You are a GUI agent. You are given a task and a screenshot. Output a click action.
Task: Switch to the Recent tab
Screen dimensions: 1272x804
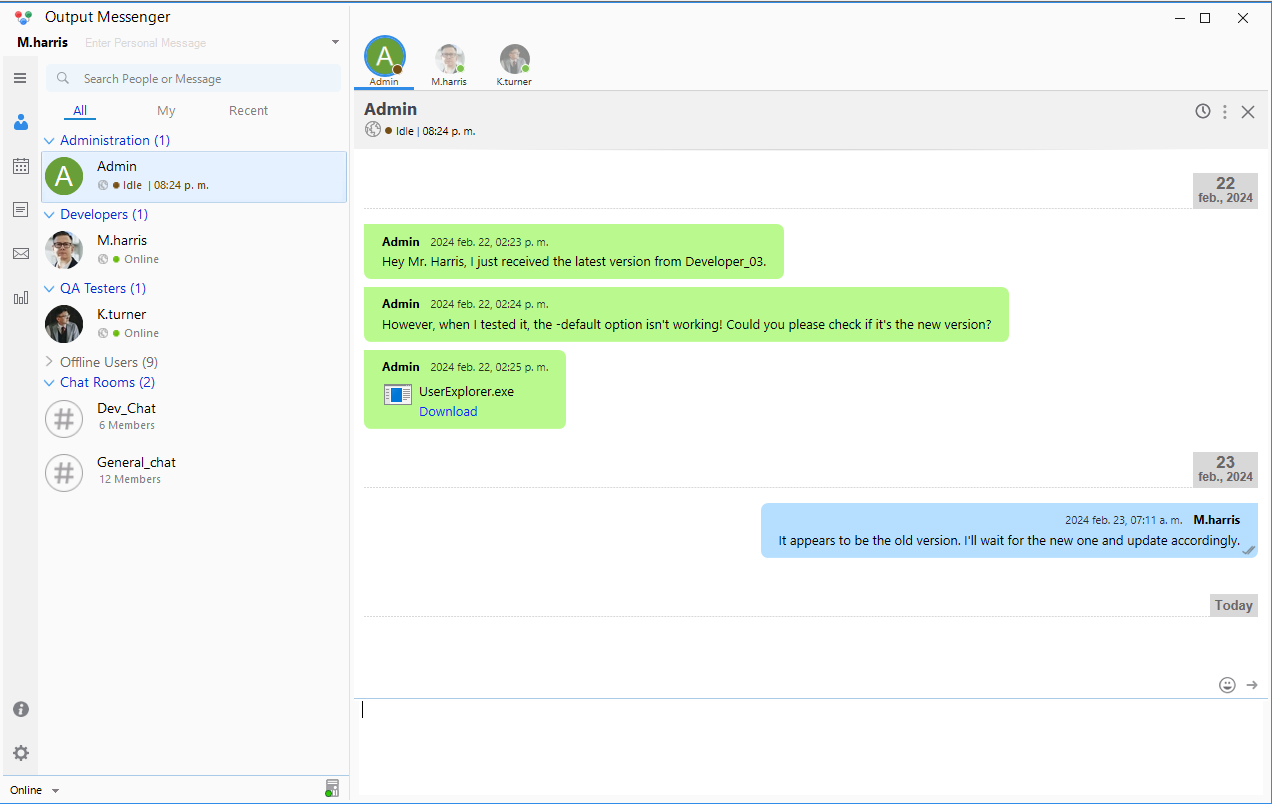pyautogui.click(x=248, y=111)
